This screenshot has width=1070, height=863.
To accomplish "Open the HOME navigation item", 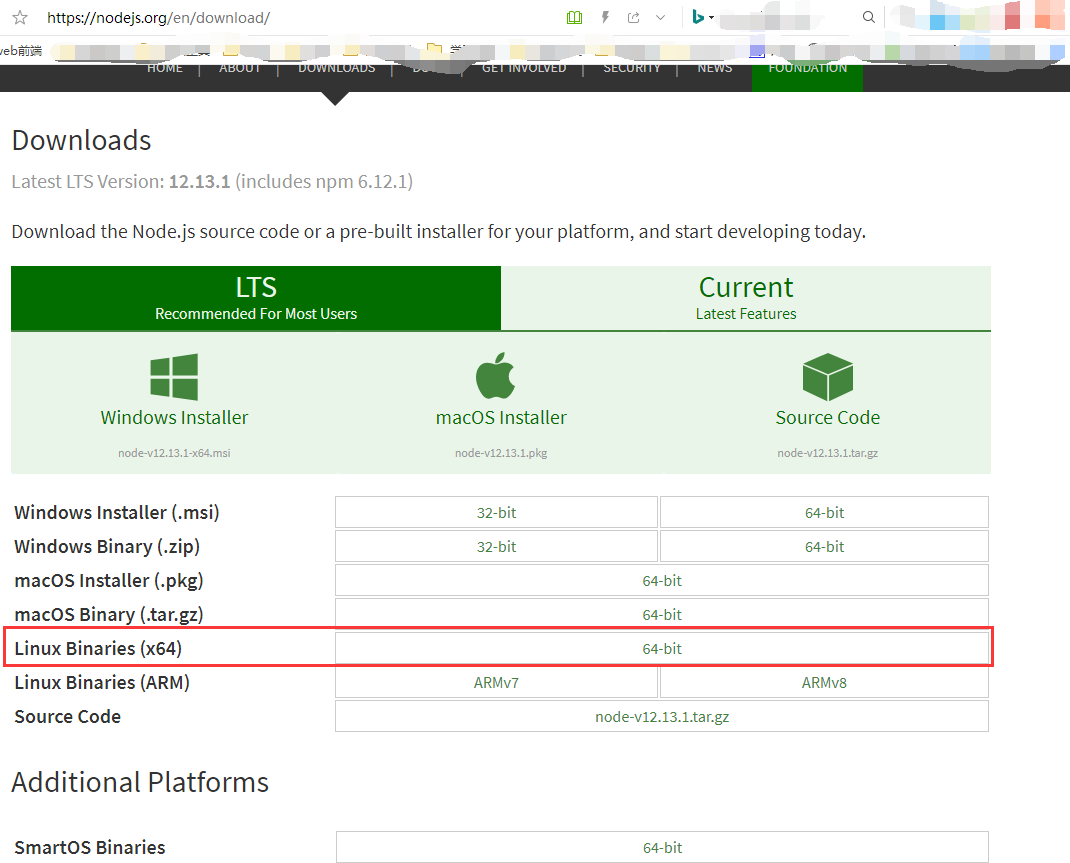I will pyautogui.click(x=165, y=68).
